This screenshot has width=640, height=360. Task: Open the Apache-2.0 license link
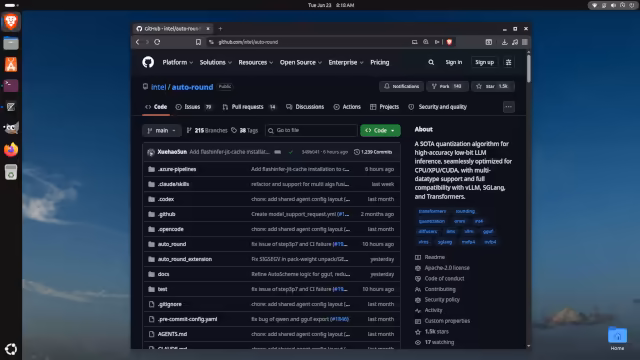447,268
